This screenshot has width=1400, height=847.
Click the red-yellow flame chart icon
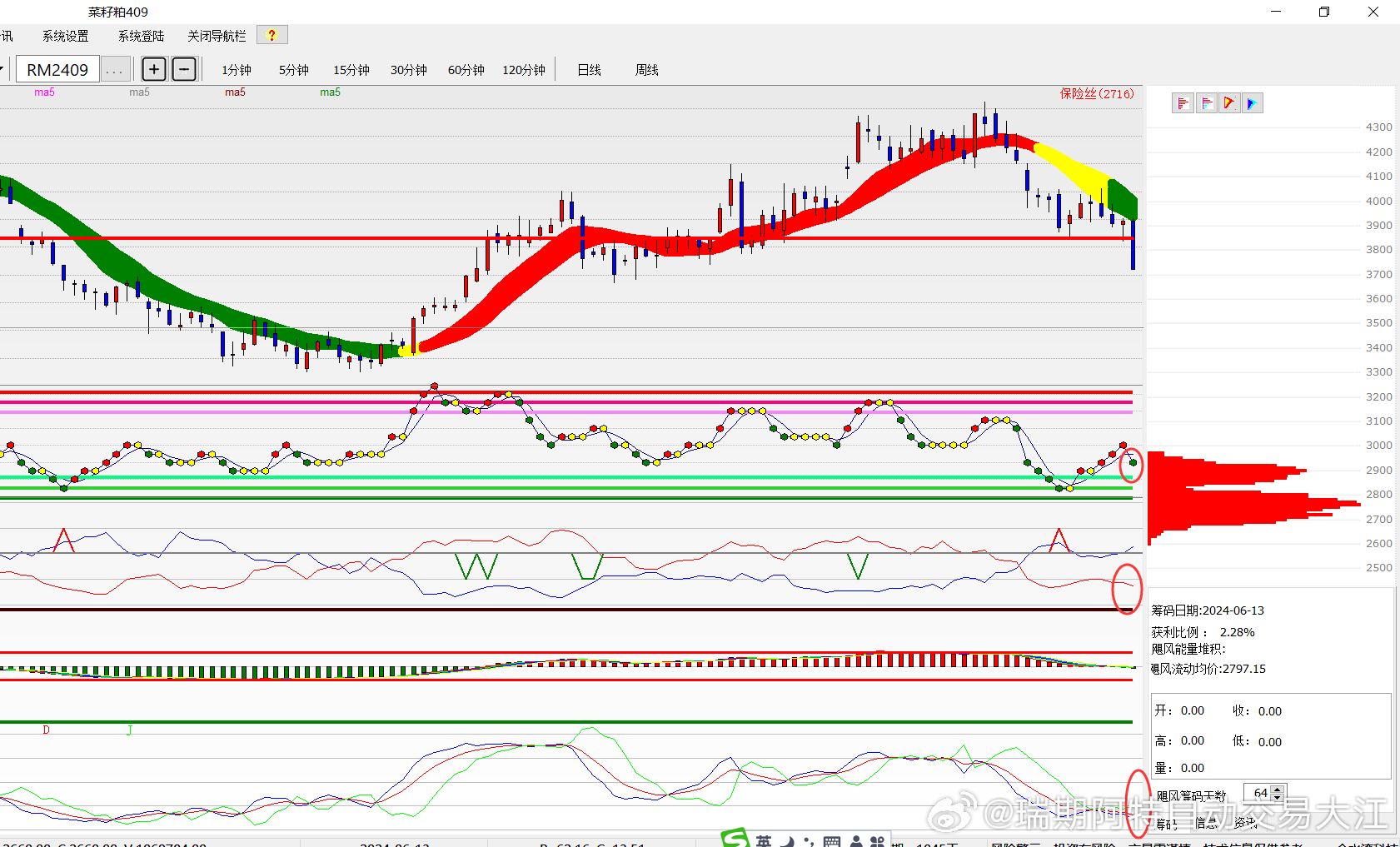click(1229, 103)
